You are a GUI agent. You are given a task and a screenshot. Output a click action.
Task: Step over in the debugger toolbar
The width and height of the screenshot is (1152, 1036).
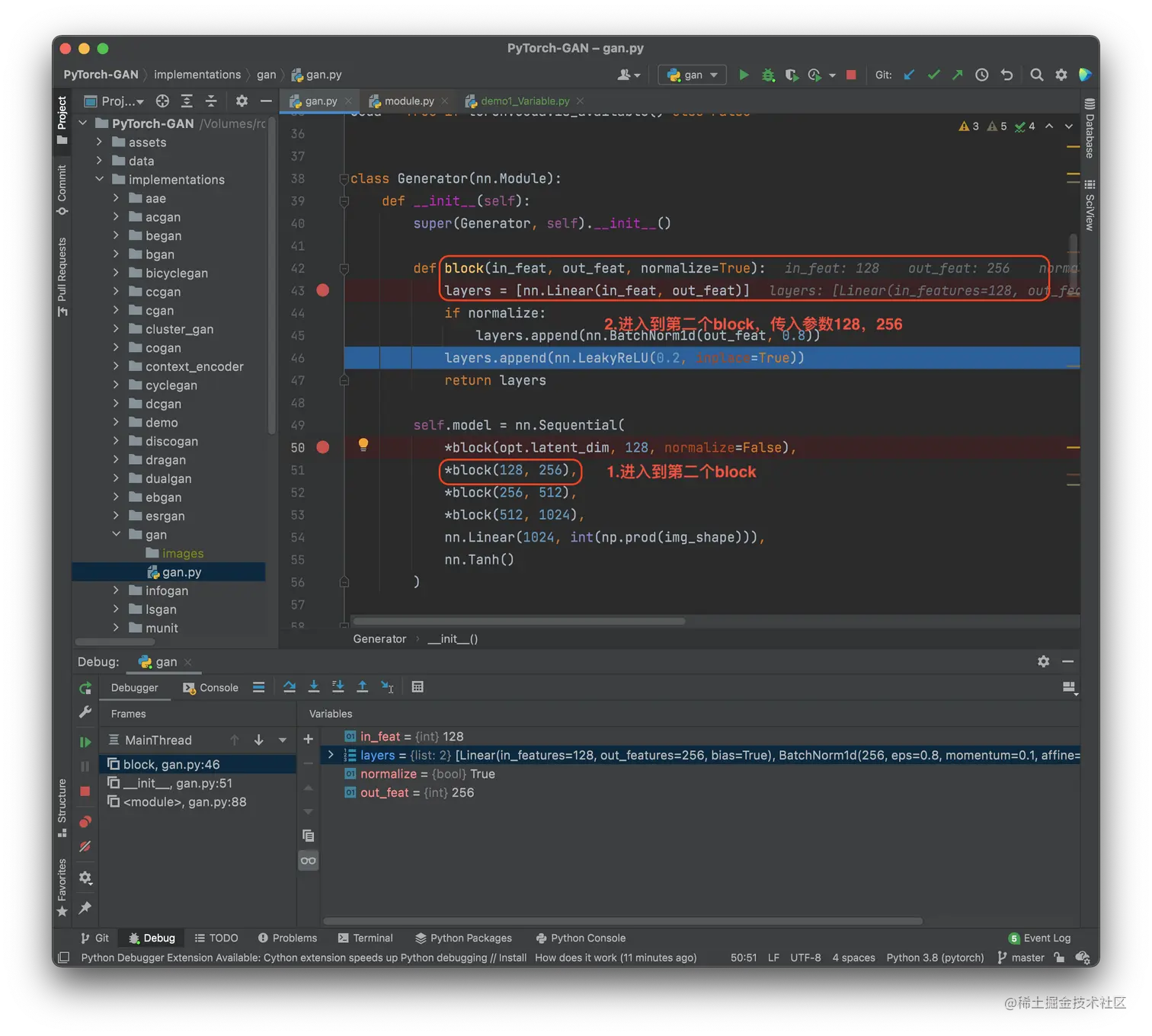(290, 687)
